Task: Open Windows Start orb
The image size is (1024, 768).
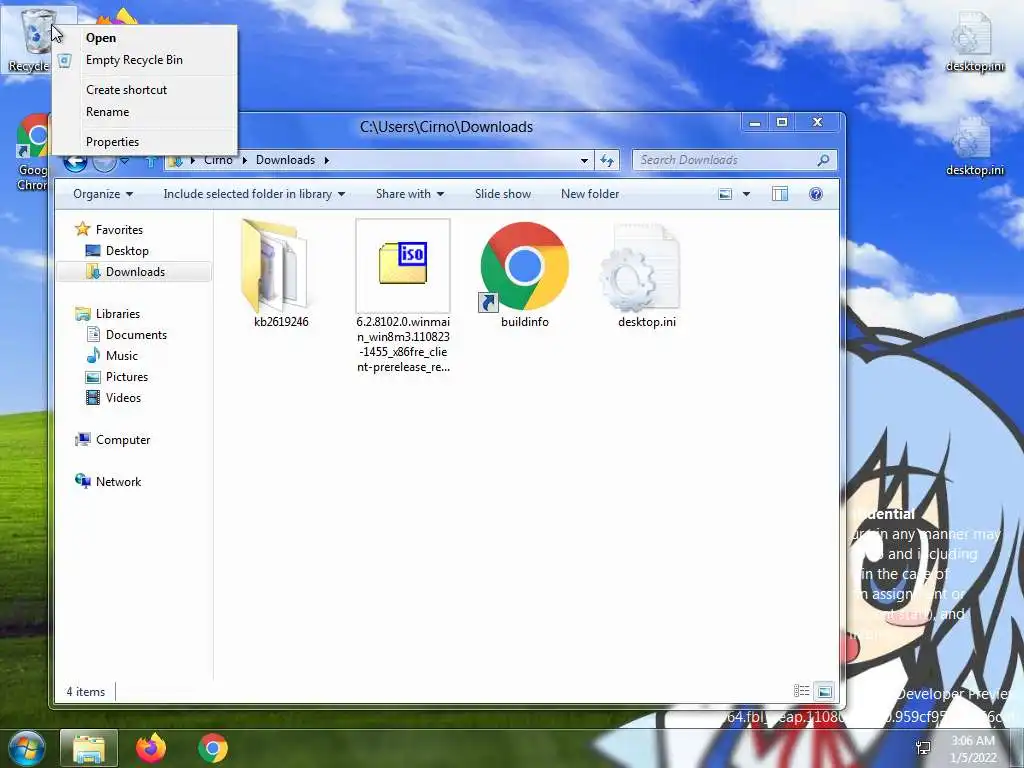Action: pos(27,748)
